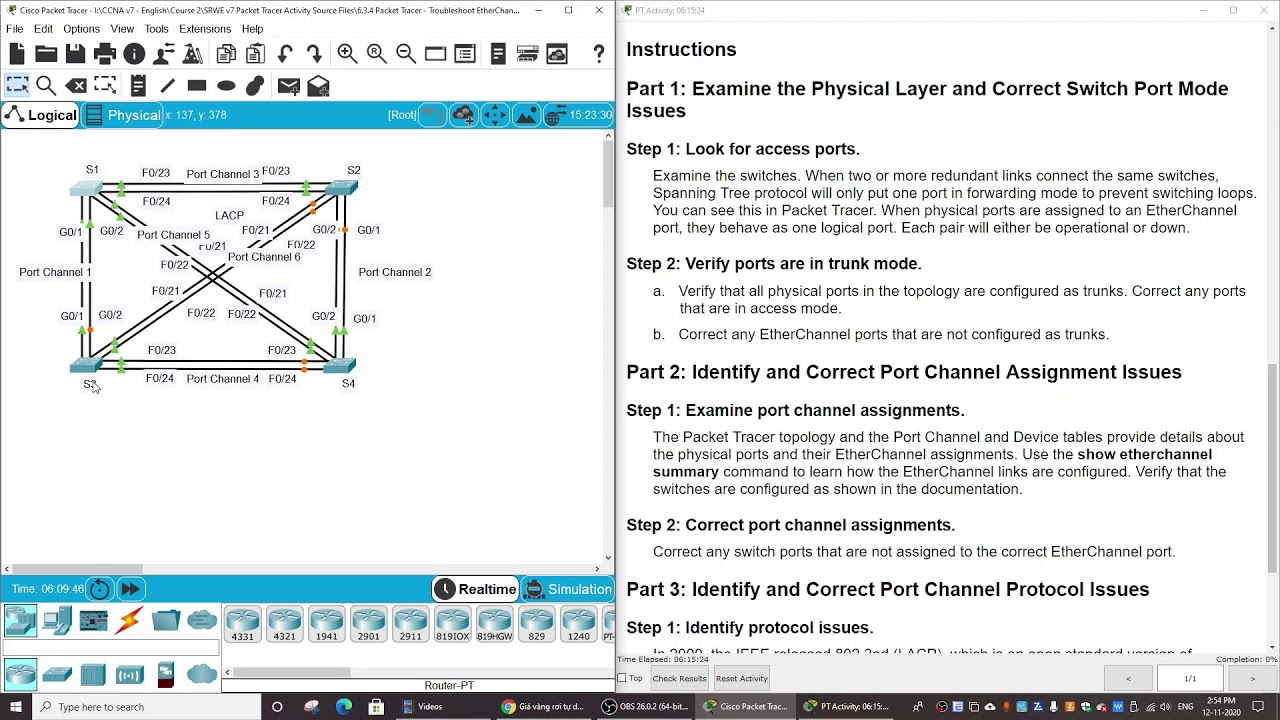Go to the previous instruction page

pyautogui.click(x=1128, y=678)
